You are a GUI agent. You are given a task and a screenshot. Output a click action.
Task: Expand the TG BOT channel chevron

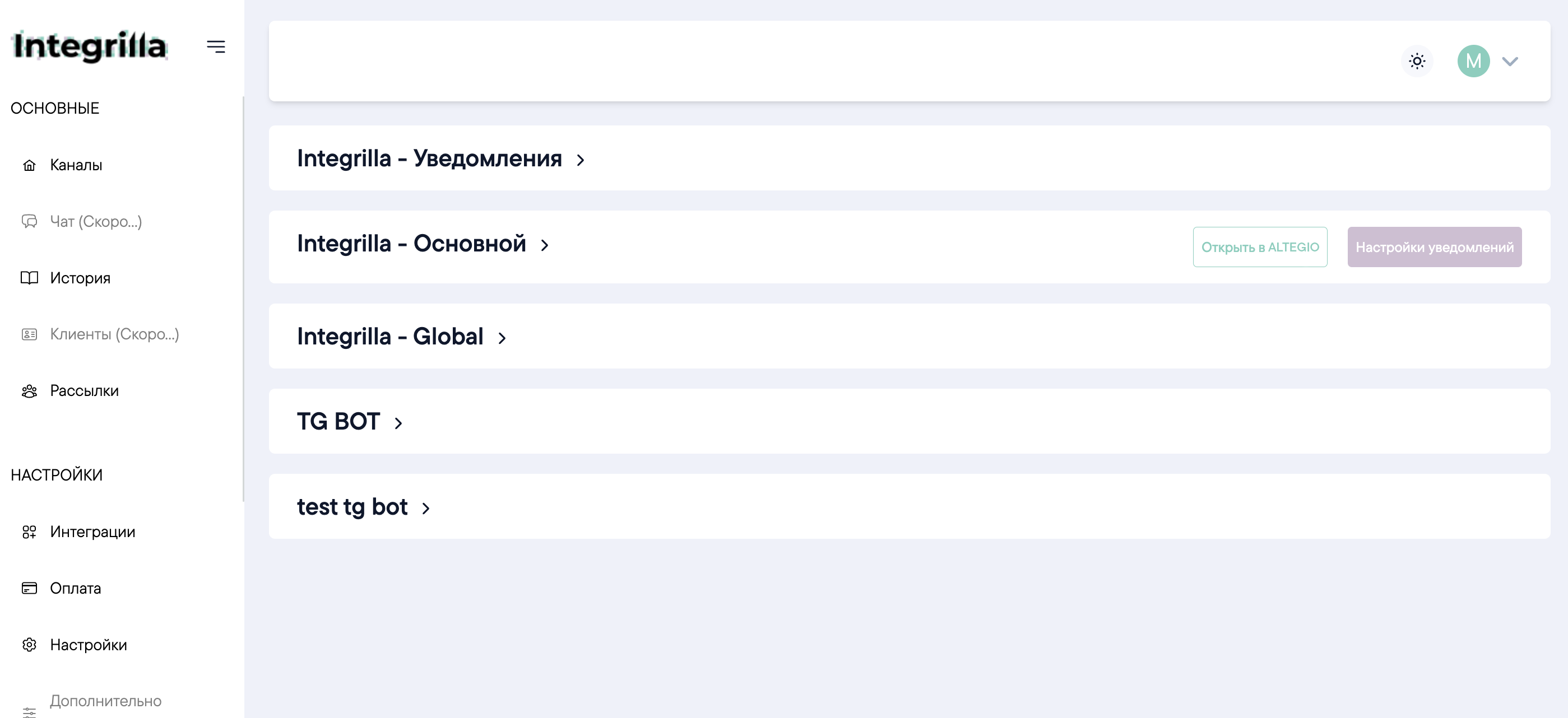[x=398, y=423]
